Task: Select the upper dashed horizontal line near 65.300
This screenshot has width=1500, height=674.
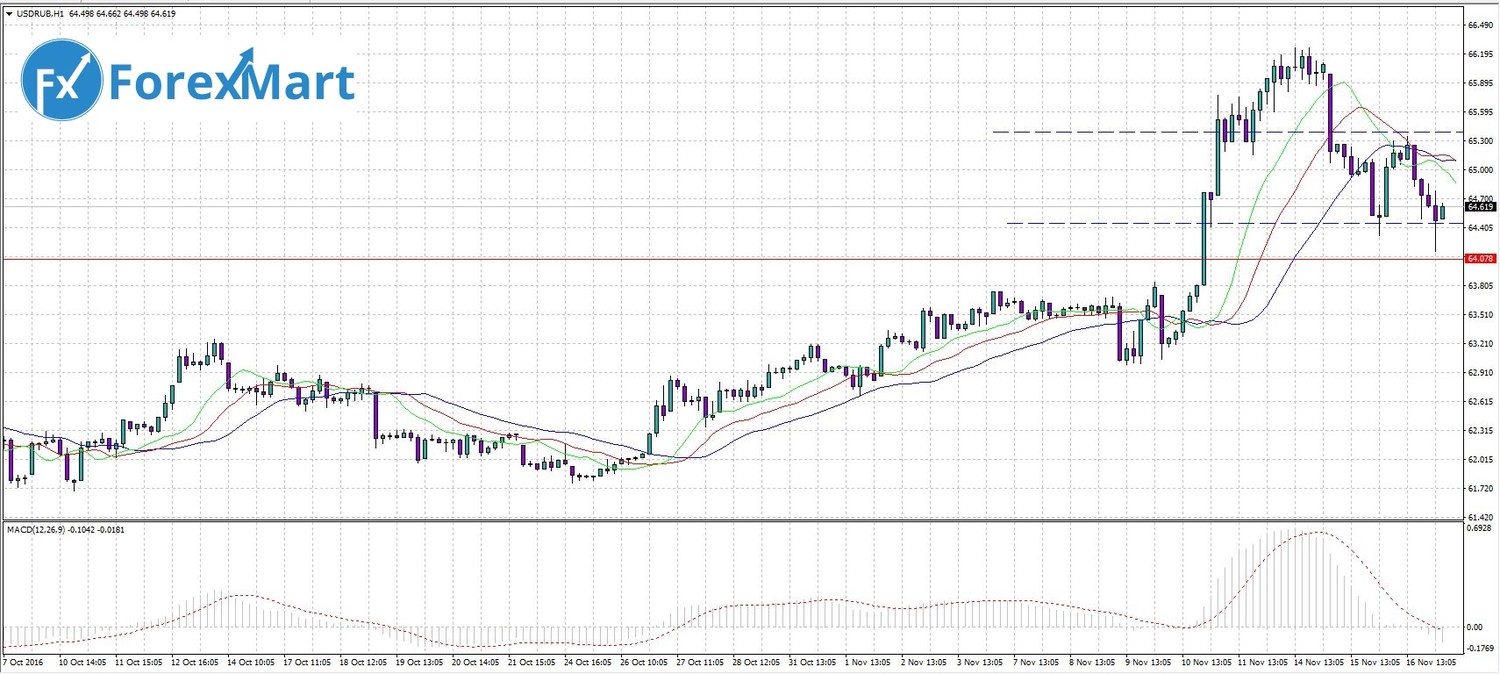Action: [x=1200, y=132]
